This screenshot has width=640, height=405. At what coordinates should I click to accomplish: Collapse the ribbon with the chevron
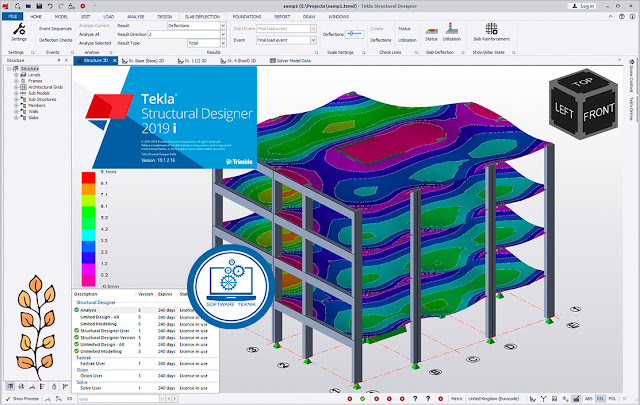(611, 17)
